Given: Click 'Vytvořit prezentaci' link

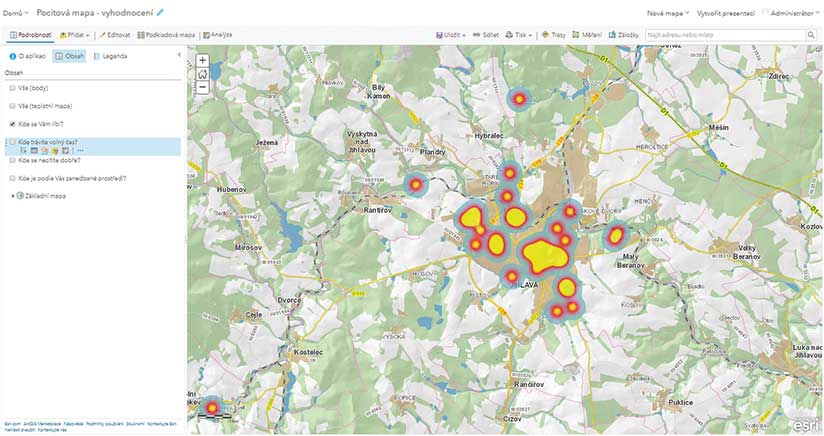Looking at the screenshot, I should 726,13.
